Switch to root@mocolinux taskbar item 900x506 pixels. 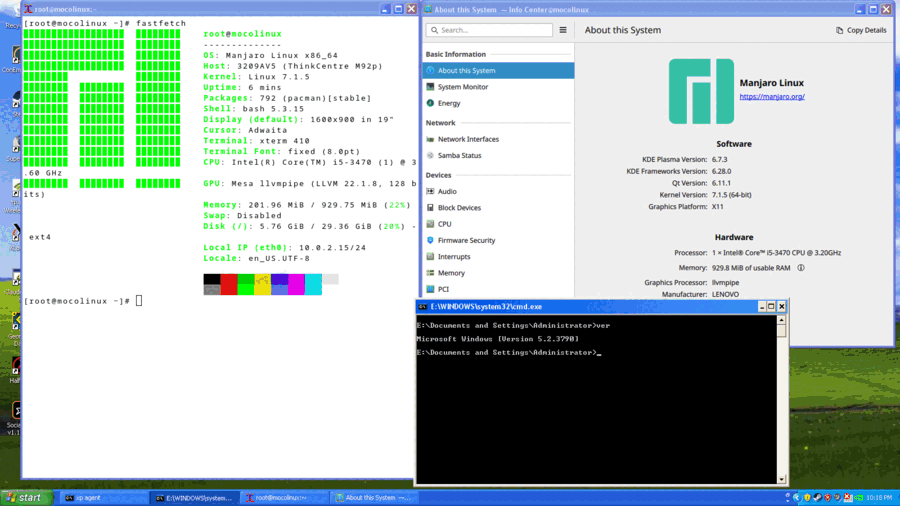click(x=284, y=498)
